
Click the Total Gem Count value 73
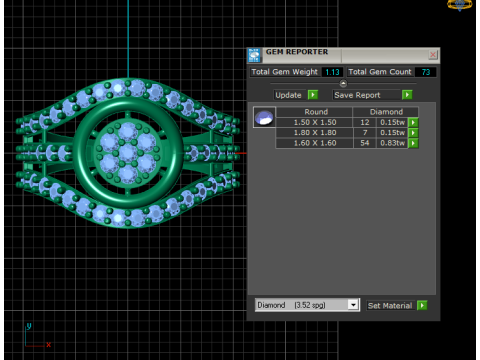[426, 72]
